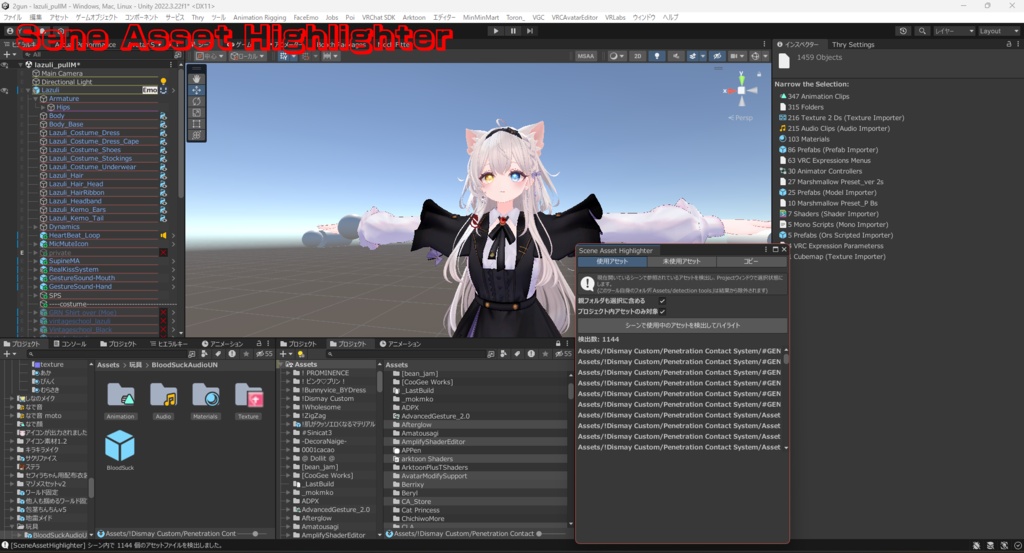The image size is (1024, 553).
Task: Expand the Hips hierarchy item
Action: click(43, 107)
